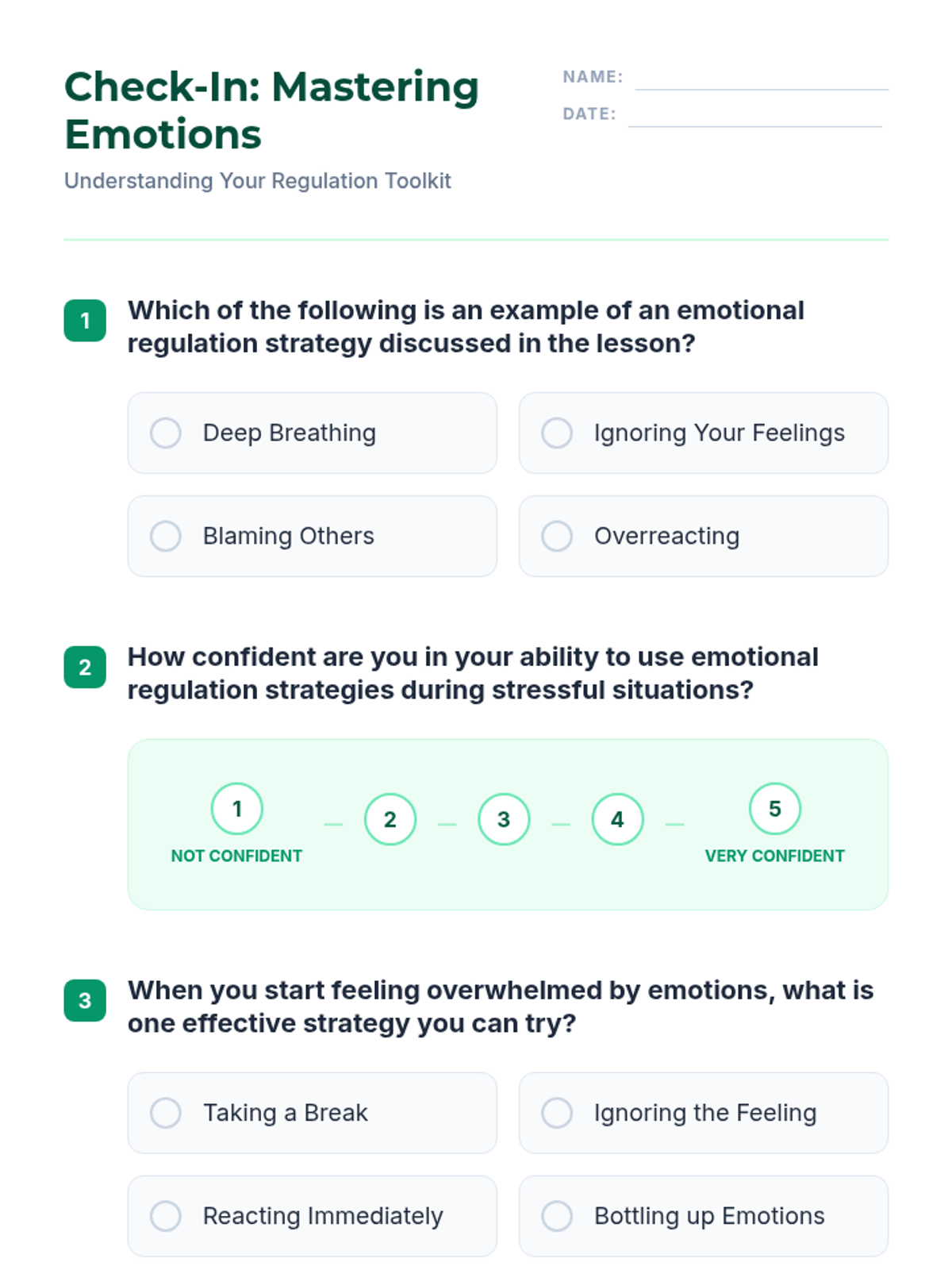Choose confidence level 2

tap(390, 819)
